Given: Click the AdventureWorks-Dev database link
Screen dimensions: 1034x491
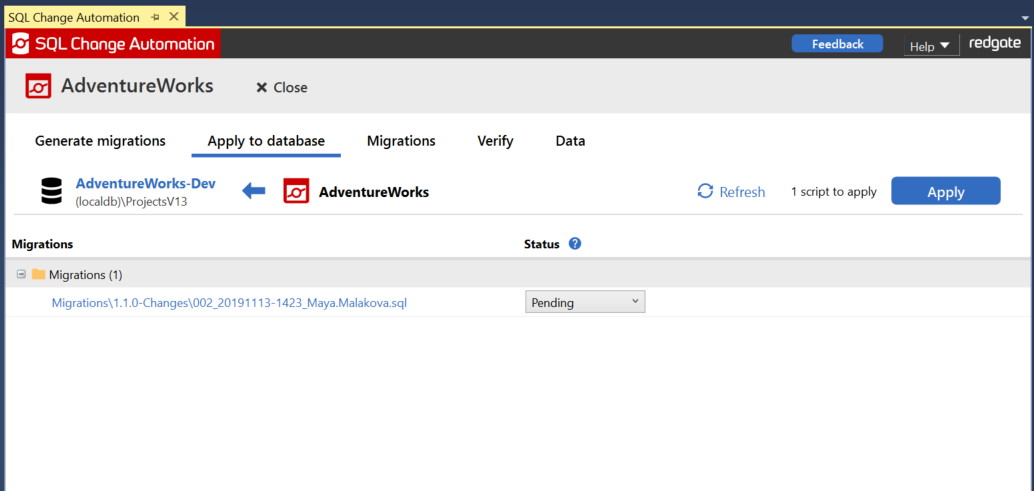Looking at the screenshot, I should pos(145,184).
